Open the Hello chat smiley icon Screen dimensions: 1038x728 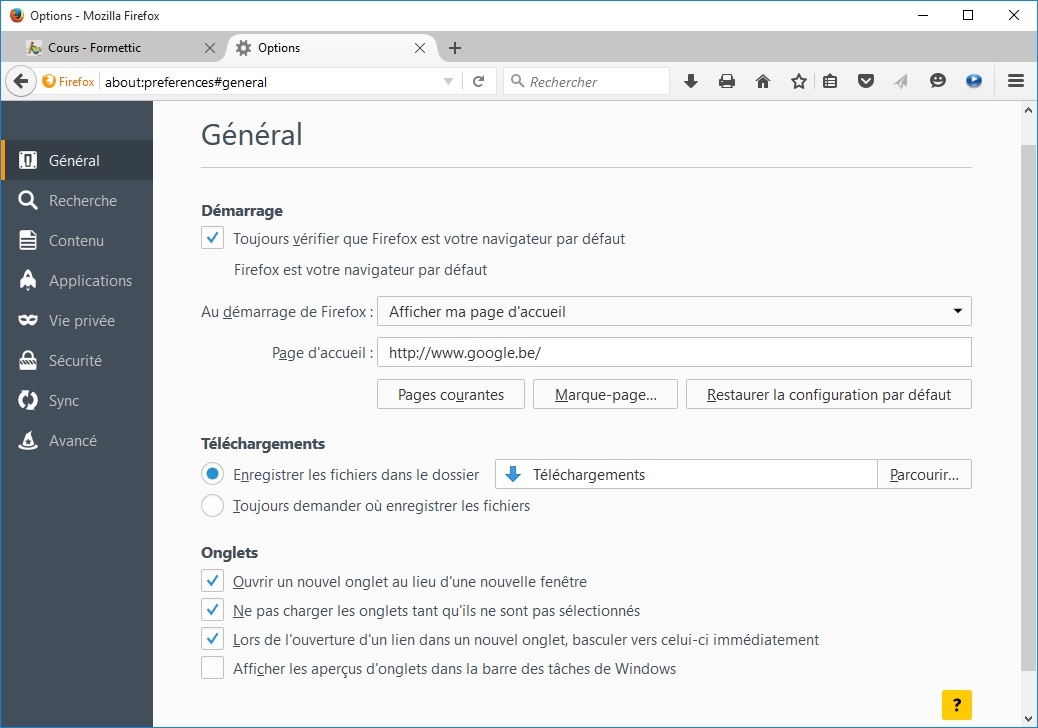(x=937, y=81)
